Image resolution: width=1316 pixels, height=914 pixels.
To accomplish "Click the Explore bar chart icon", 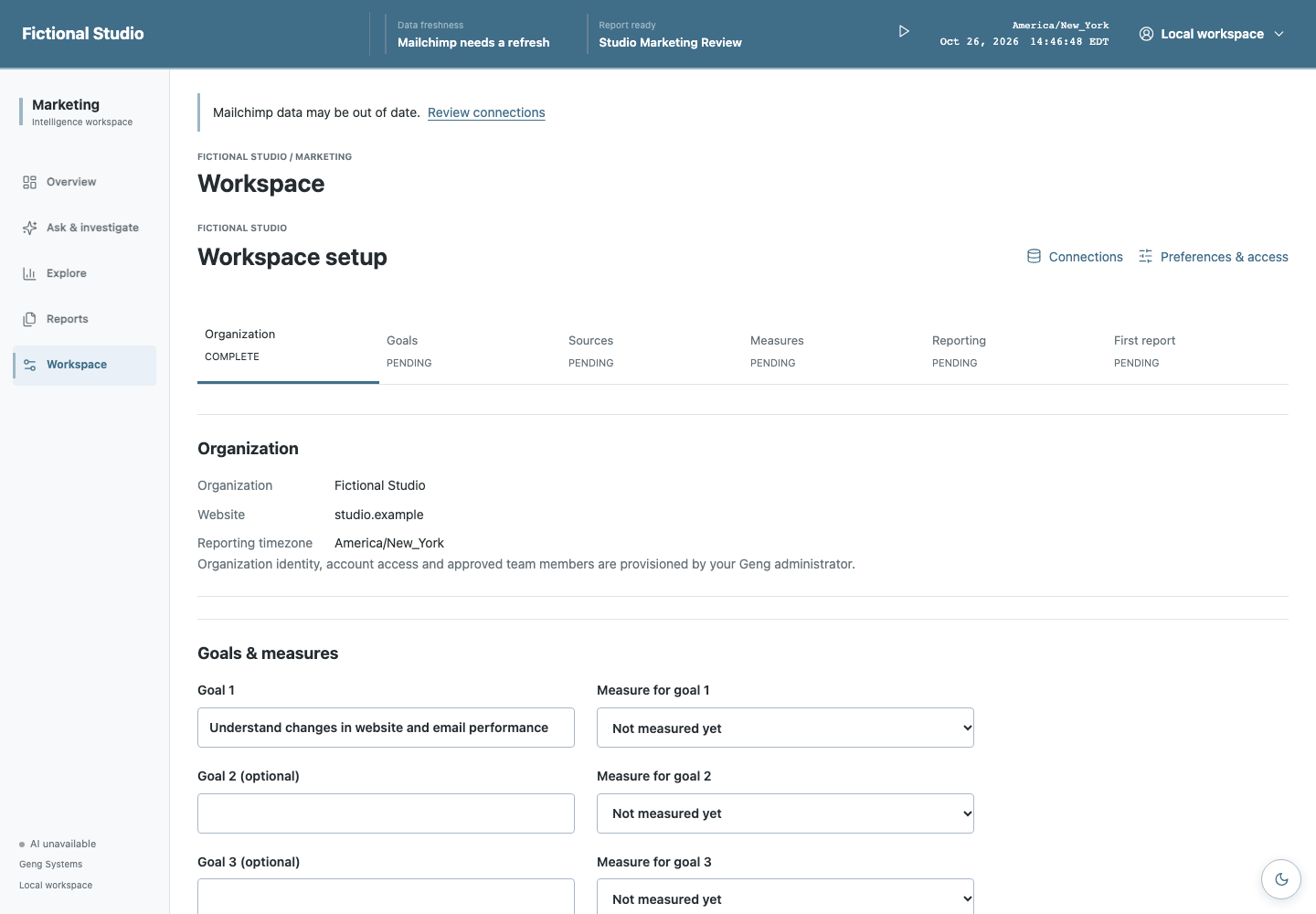I will [29, 273].
